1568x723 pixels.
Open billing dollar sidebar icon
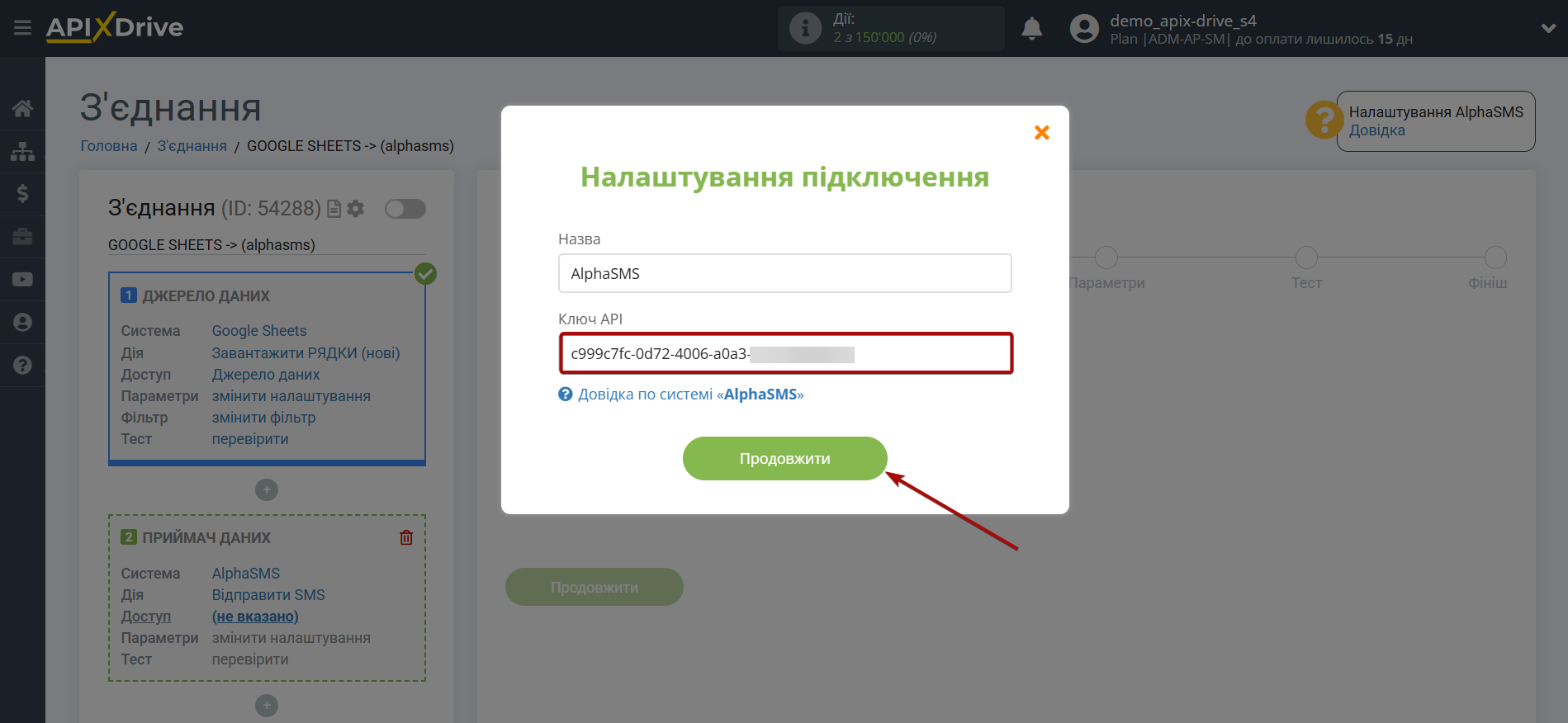pos(22,194)
